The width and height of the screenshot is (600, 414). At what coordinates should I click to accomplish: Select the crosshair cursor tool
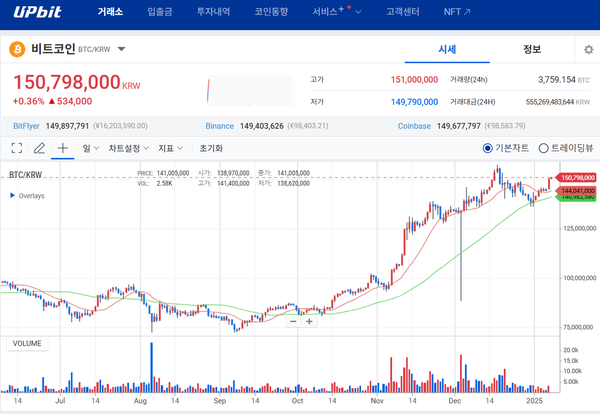tap(63, 148)
